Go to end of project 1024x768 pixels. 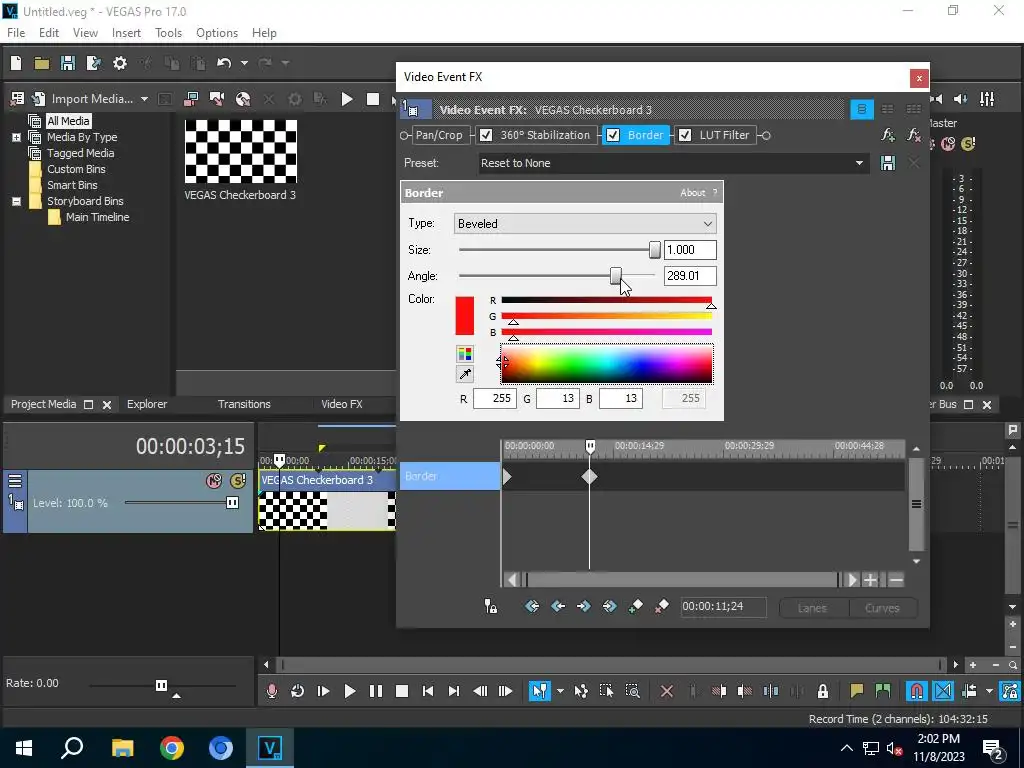[454, 691]
